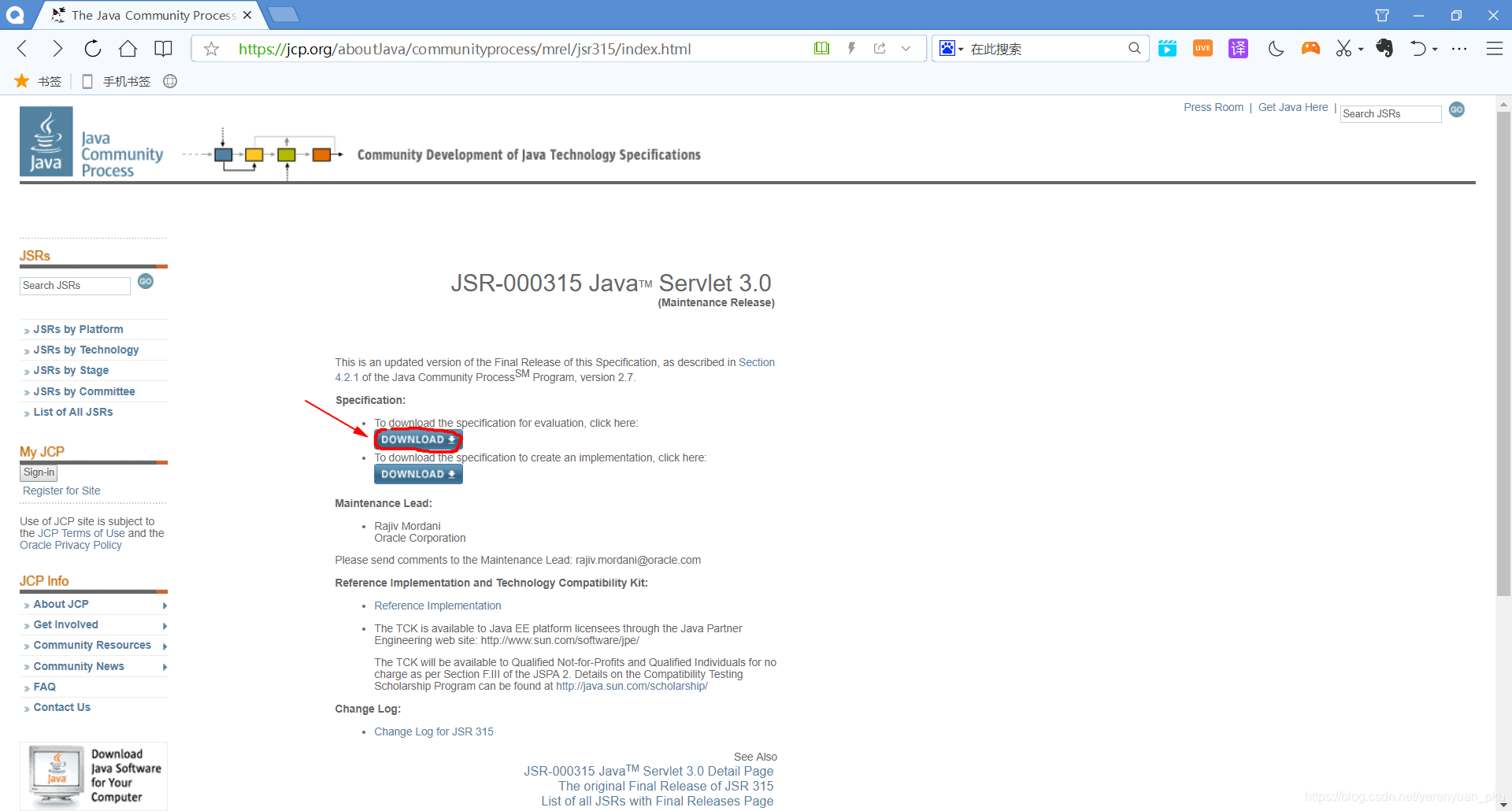Open List of All JSRs

click(x=73, y=412)
